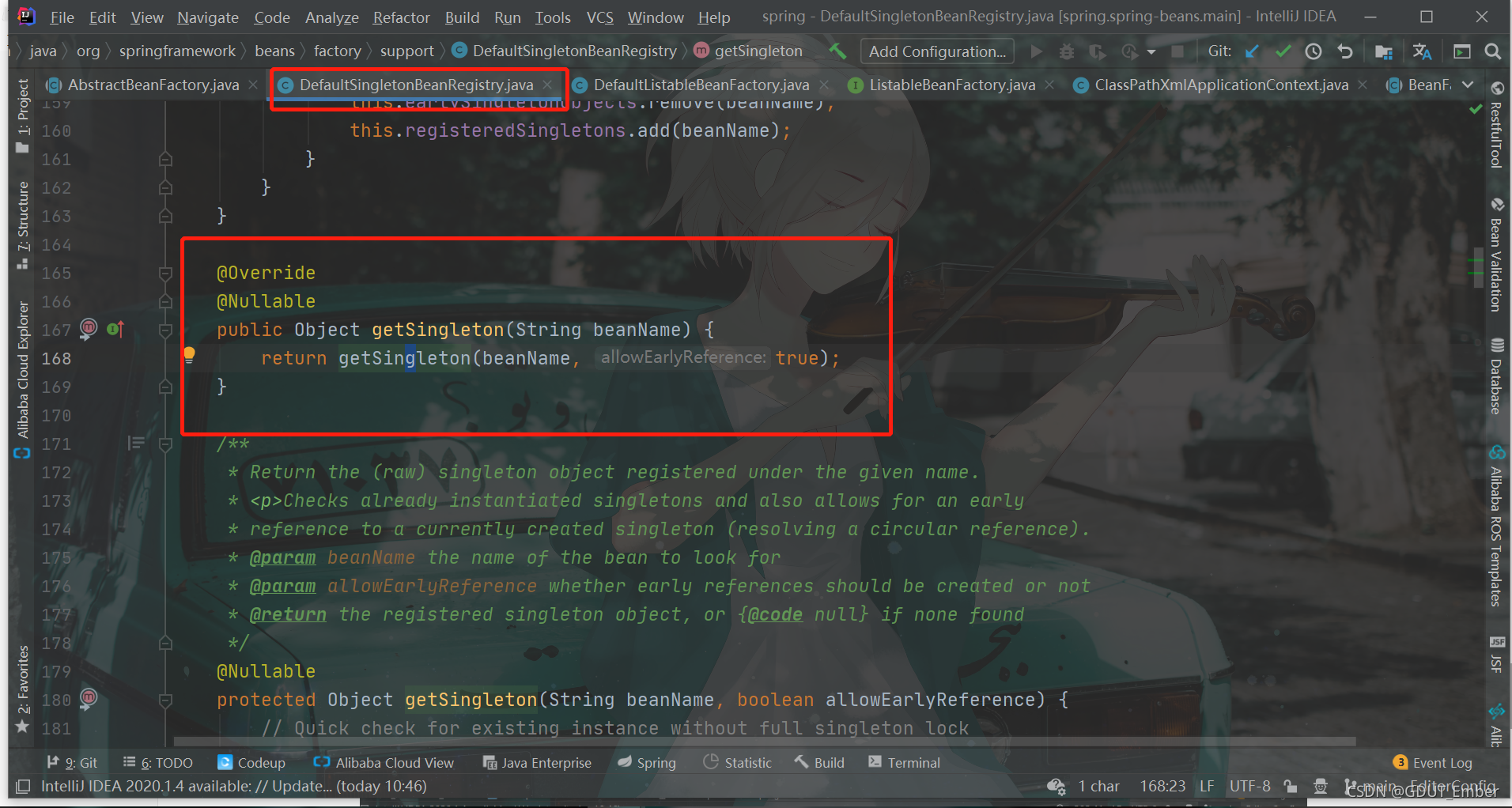Image resolution: width=1512 pixels, height=808 pixels.
Task: Toggle 2: Favorites side panel
Action: [x=23, y=689]
